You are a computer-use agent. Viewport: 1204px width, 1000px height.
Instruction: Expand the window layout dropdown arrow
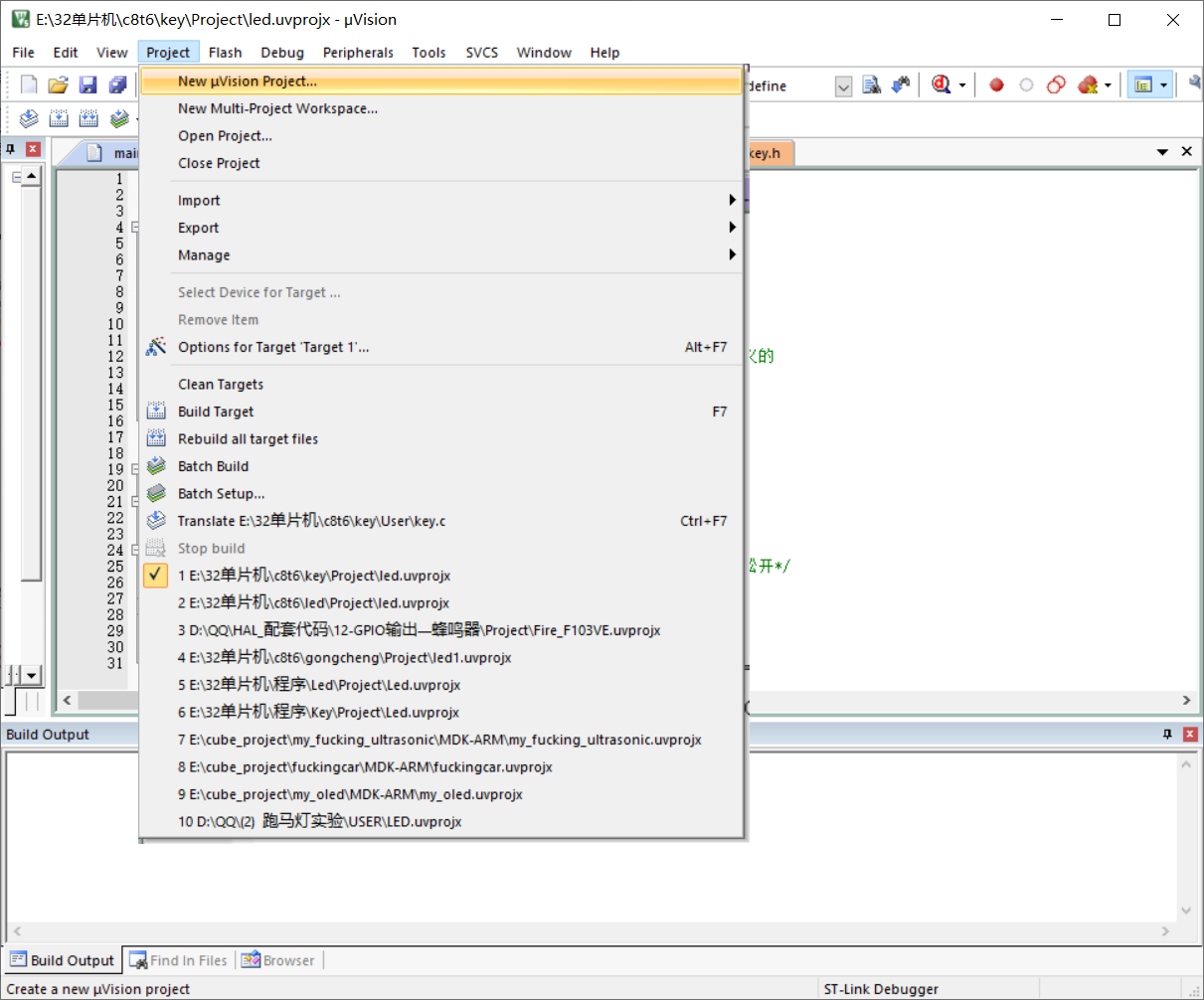coord(1163,86)
